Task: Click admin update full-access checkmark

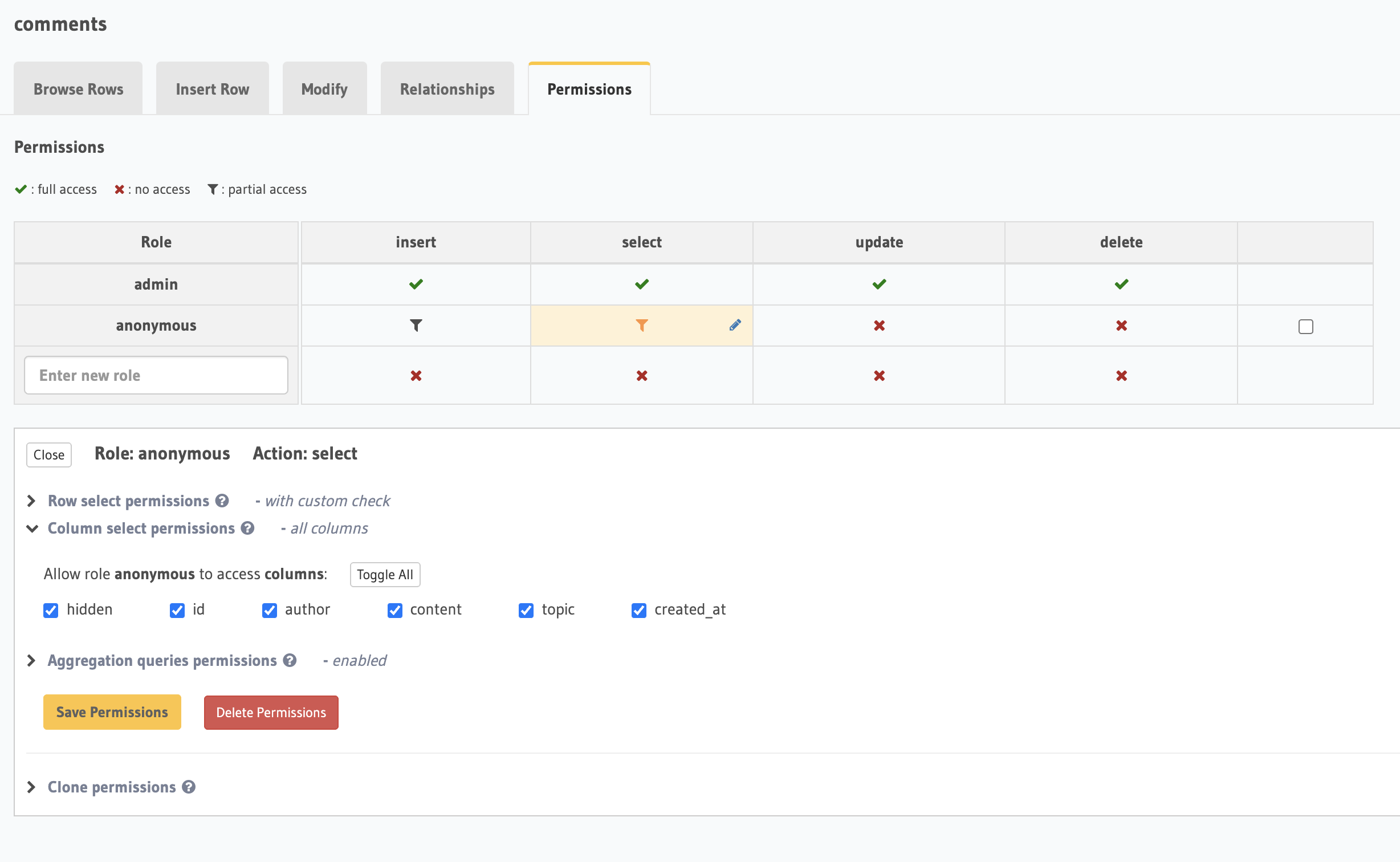Action: 879,284
